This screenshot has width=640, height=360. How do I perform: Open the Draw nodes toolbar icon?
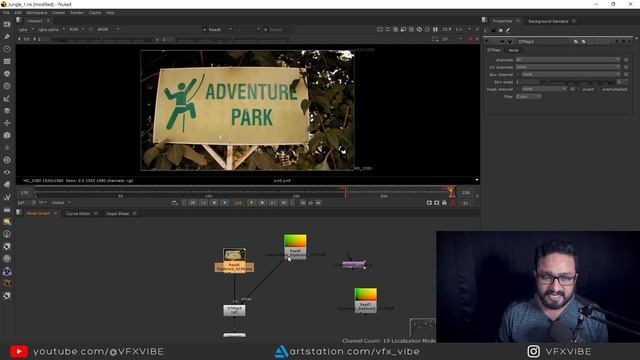(x=7, y=37)
